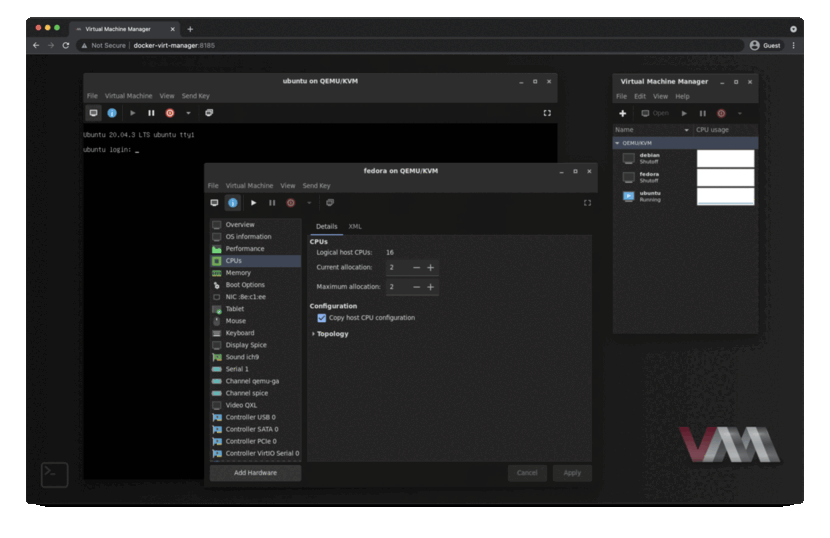830x538 pixels.
Task: Click run icon in Virtual Machine Manager toolbar
Action: tap(684, 113)
